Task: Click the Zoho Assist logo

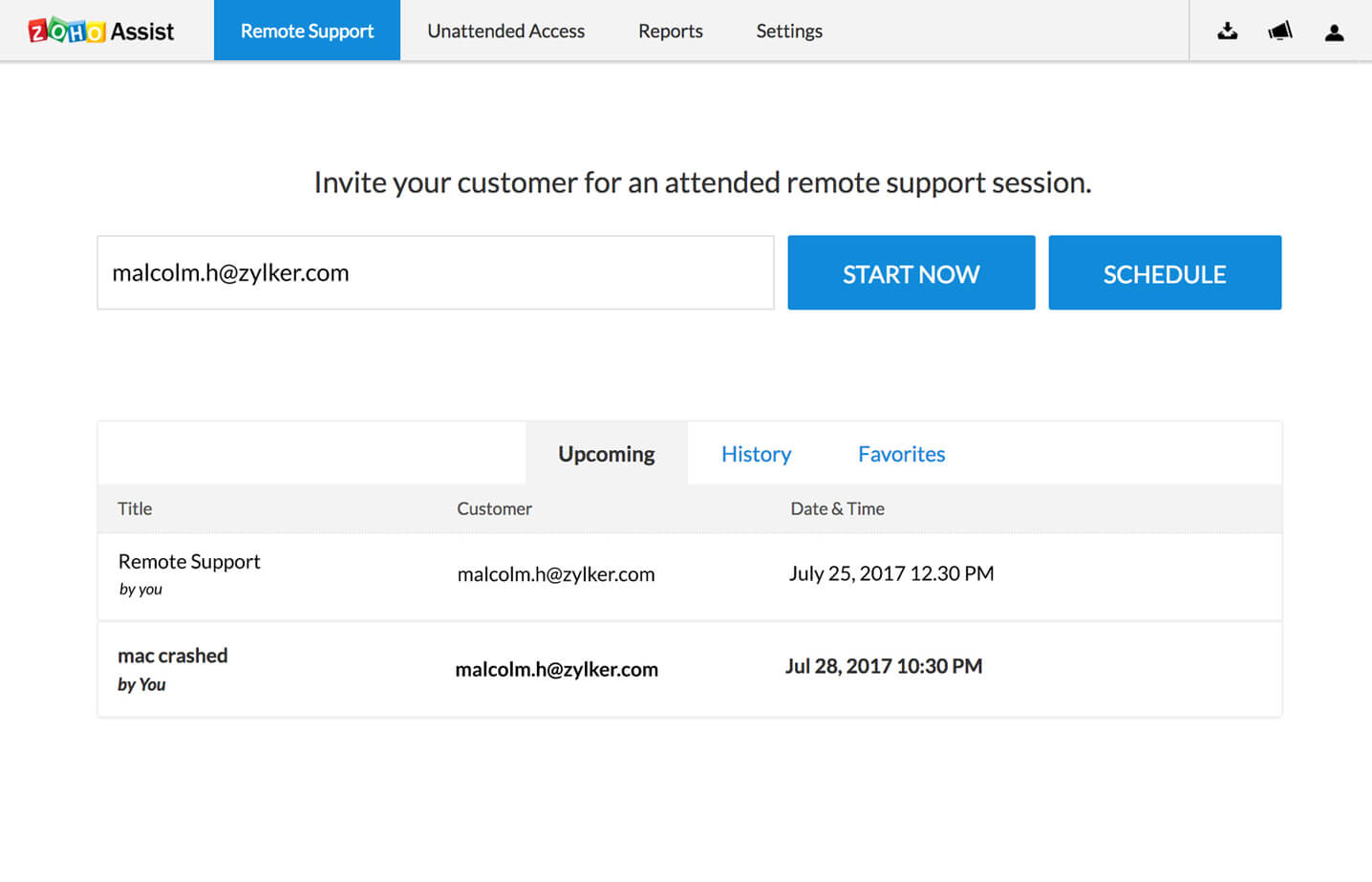Action: pyautogui.click(x=101, y=32)
